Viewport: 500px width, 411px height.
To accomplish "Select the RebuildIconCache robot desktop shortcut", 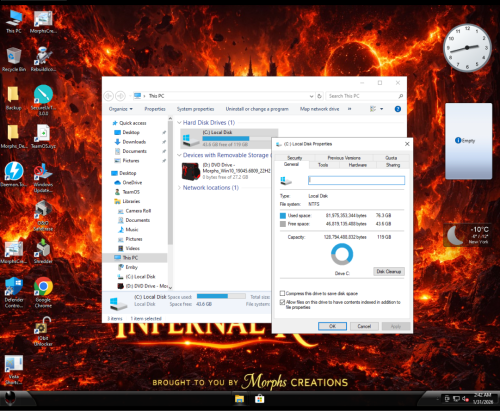I will coord(43,59).
